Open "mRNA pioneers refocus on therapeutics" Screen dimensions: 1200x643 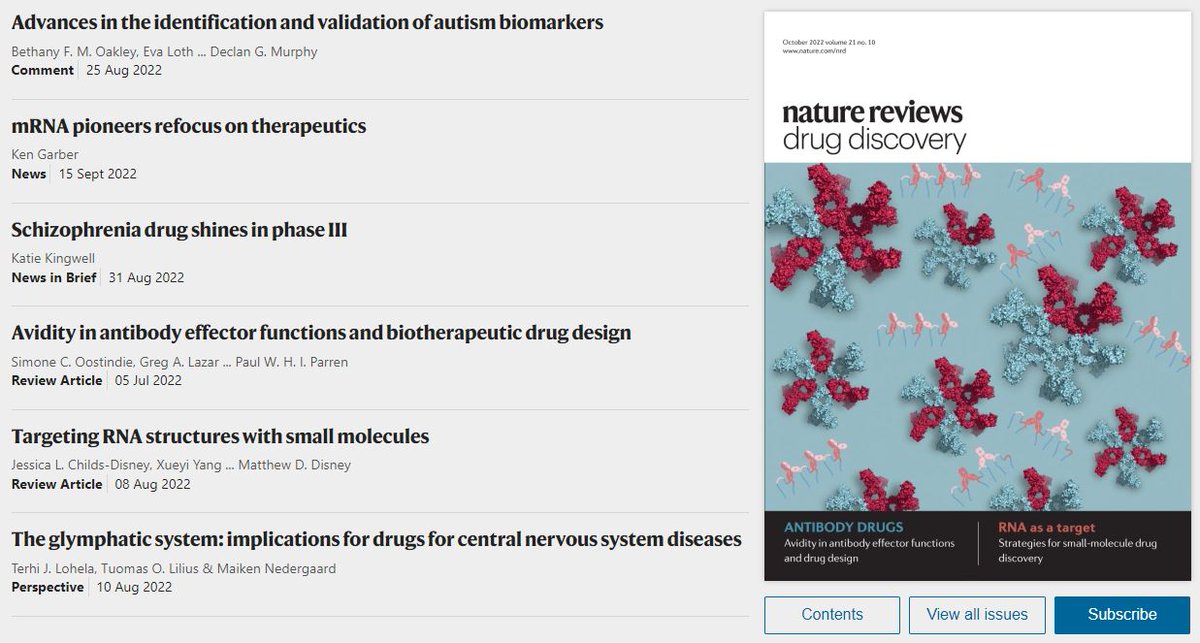click(188, 126)
